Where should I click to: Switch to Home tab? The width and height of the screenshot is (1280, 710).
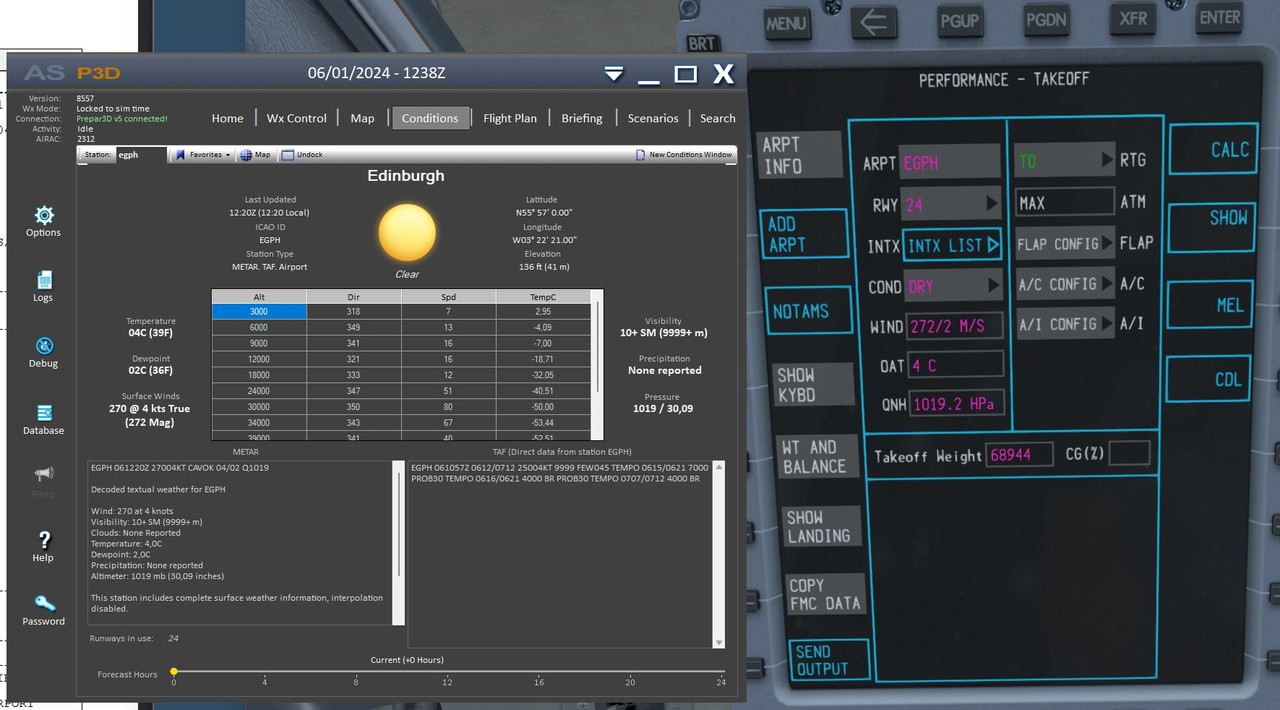click(x=227, y=118)
